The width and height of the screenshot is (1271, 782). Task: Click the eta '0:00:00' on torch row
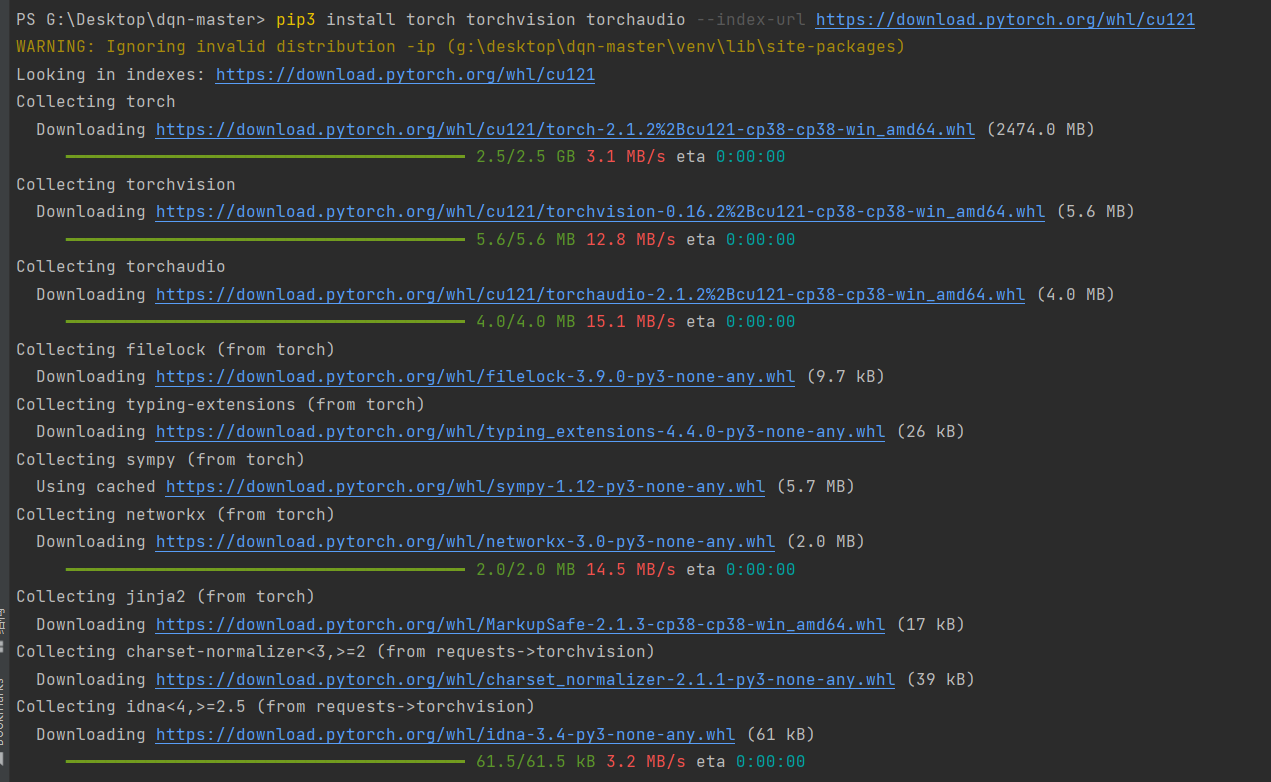tap(750, 157)
